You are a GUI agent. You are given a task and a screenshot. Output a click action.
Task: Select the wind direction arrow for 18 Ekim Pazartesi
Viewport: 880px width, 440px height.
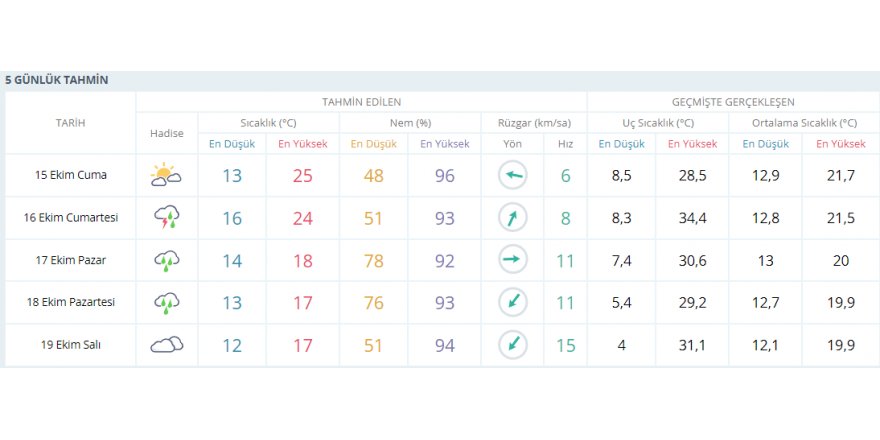point(512,303)
